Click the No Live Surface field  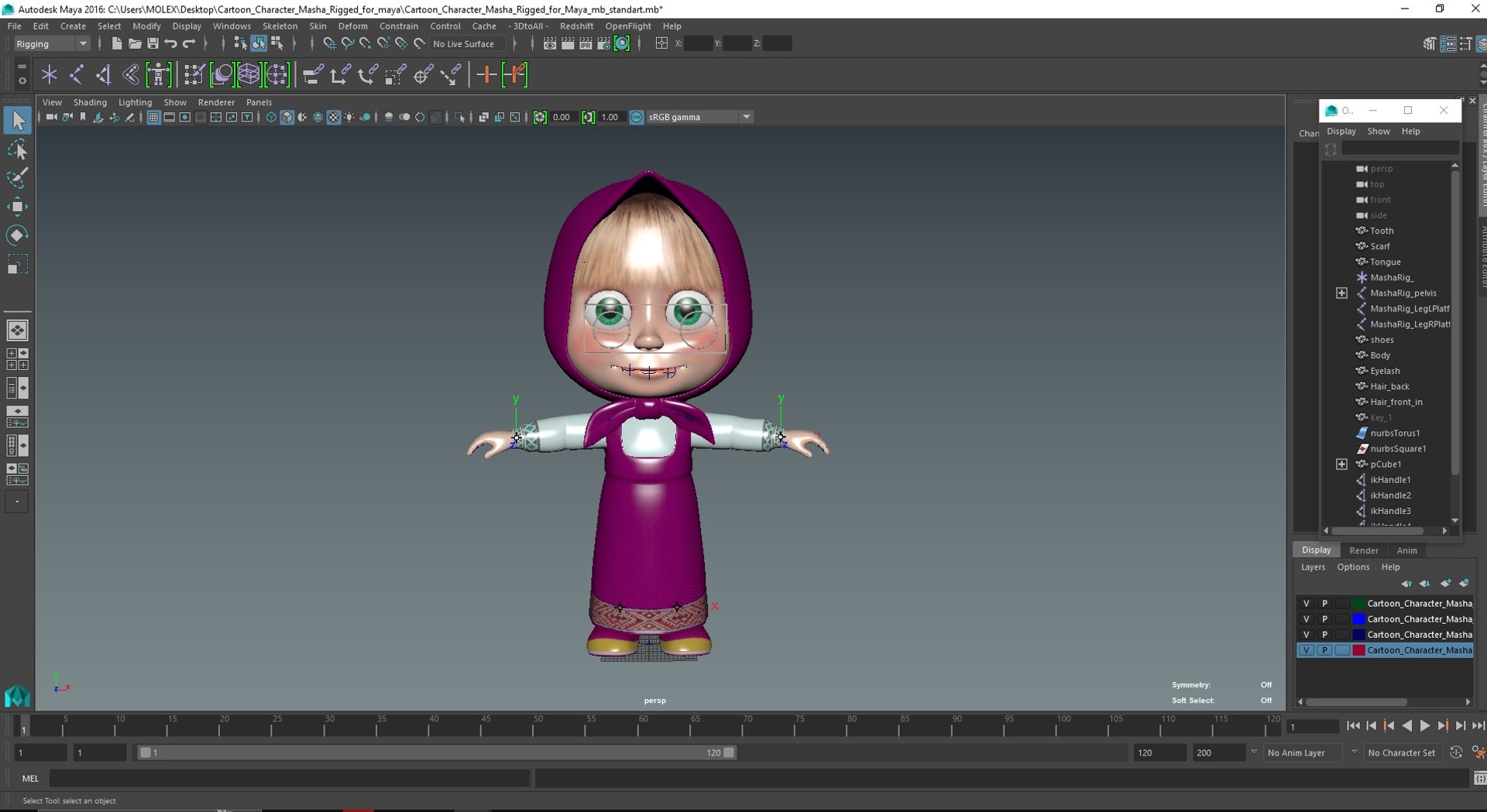coord(467,43)
